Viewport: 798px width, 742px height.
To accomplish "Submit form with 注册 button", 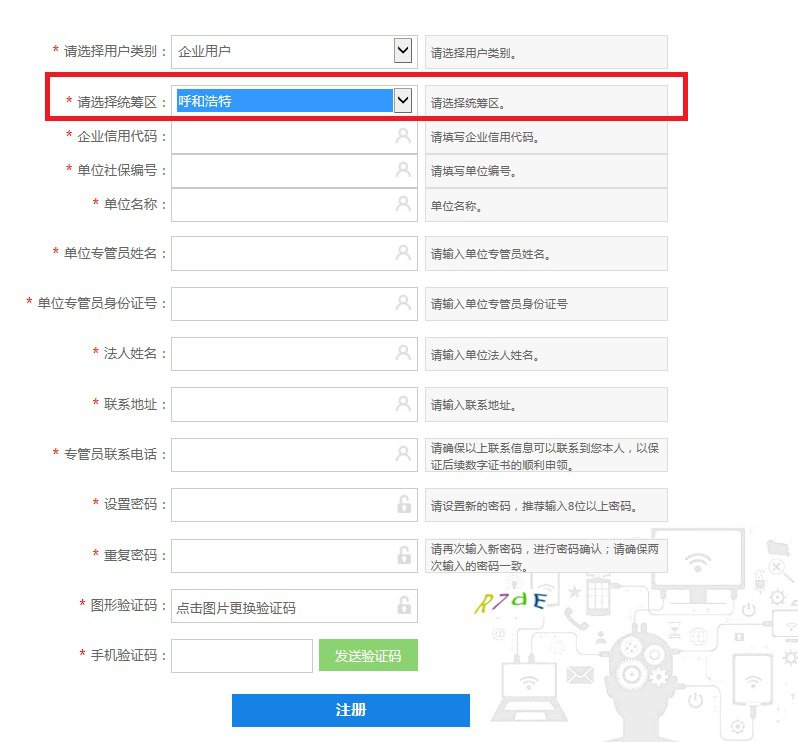I will (x=350, y=710).
